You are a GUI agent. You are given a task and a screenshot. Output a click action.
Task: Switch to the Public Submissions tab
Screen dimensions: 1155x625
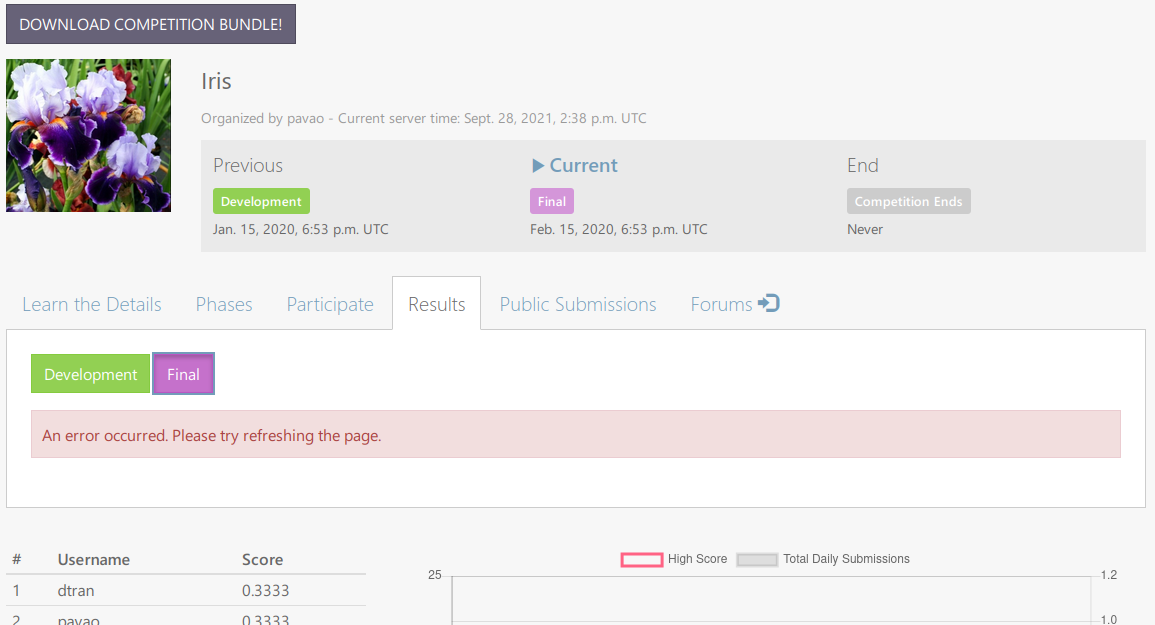577,303
